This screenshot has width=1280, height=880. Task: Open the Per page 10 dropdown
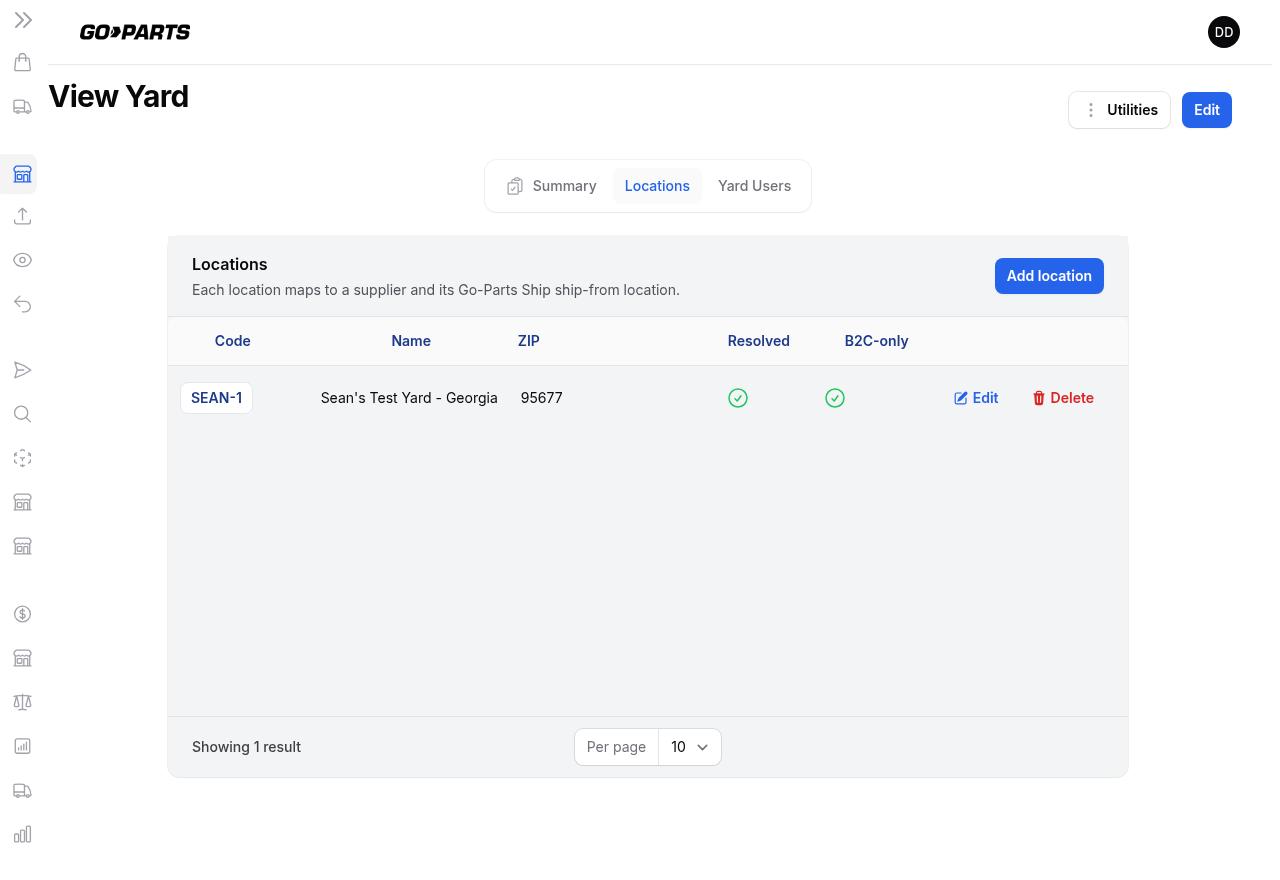tap(690, 747)
